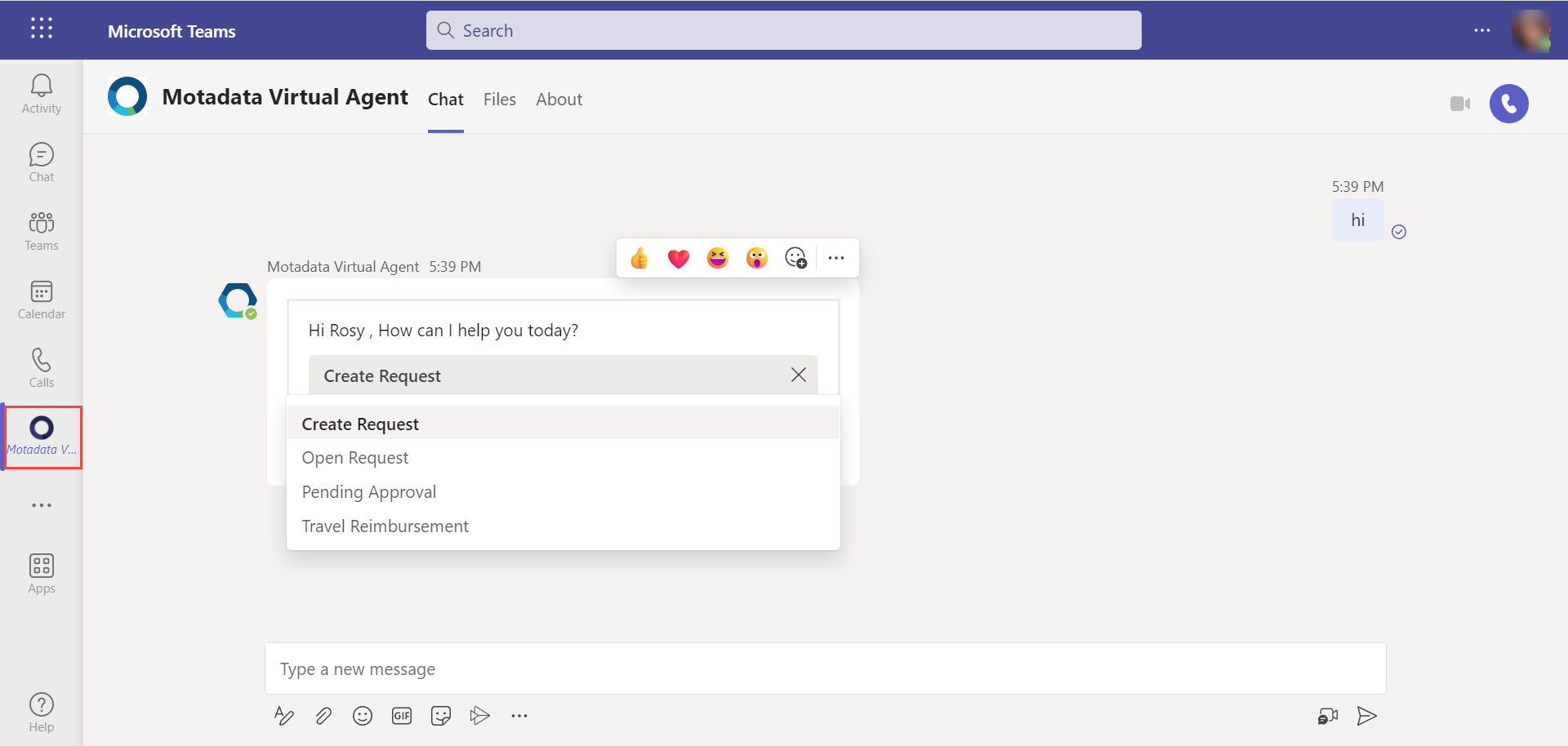This screenshot has width=1568, height=746.
Task: Insert a GIF using the GIF icon
Action: (401, 716)
